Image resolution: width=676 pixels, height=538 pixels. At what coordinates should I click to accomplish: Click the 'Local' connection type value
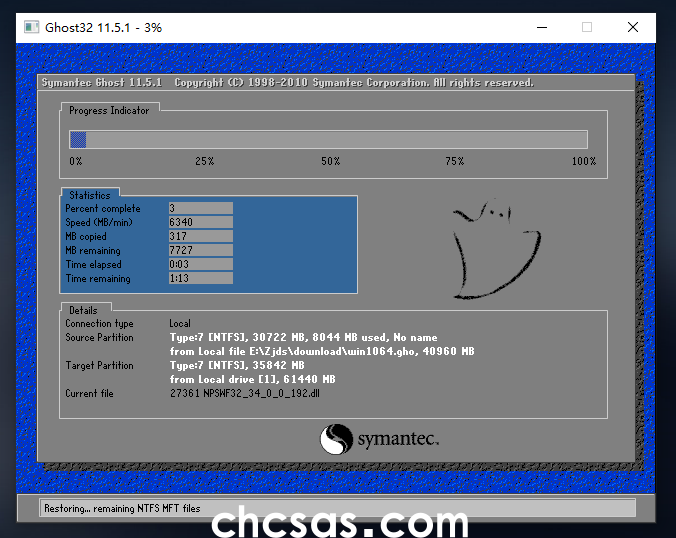(x=180, y=323)
